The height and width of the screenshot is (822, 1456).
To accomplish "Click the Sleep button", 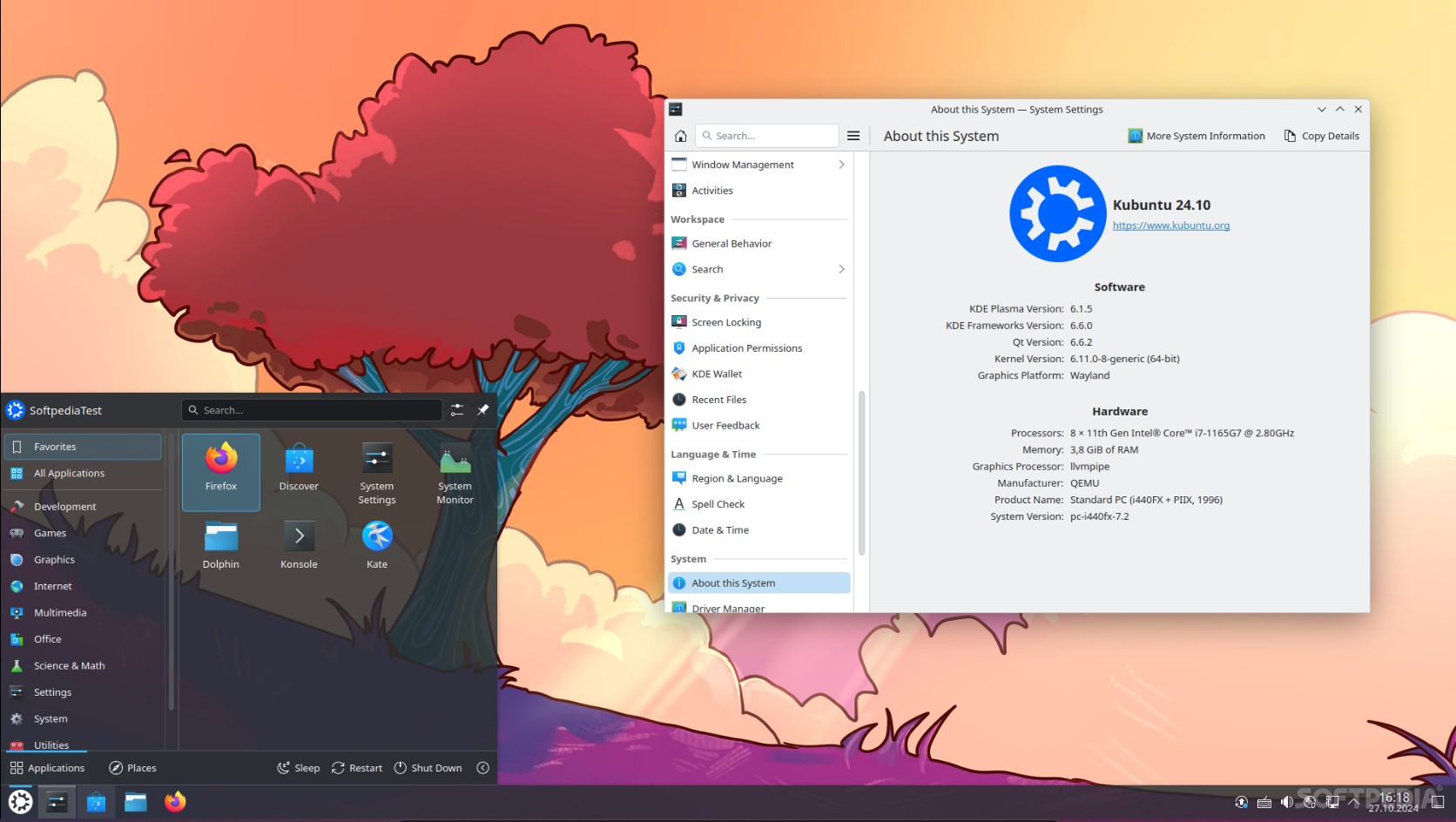I will pyautogui.click(x=299, y=768).
